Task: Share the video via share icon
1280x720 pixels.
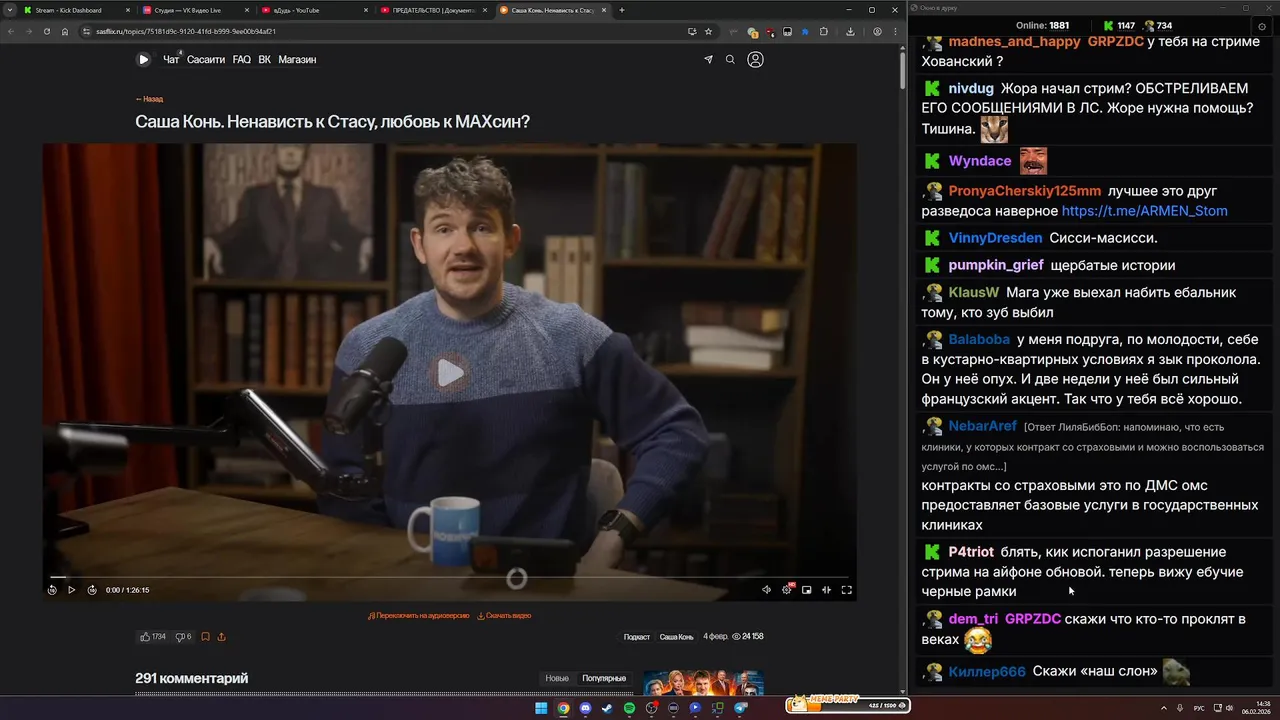Action: (221, 637)
